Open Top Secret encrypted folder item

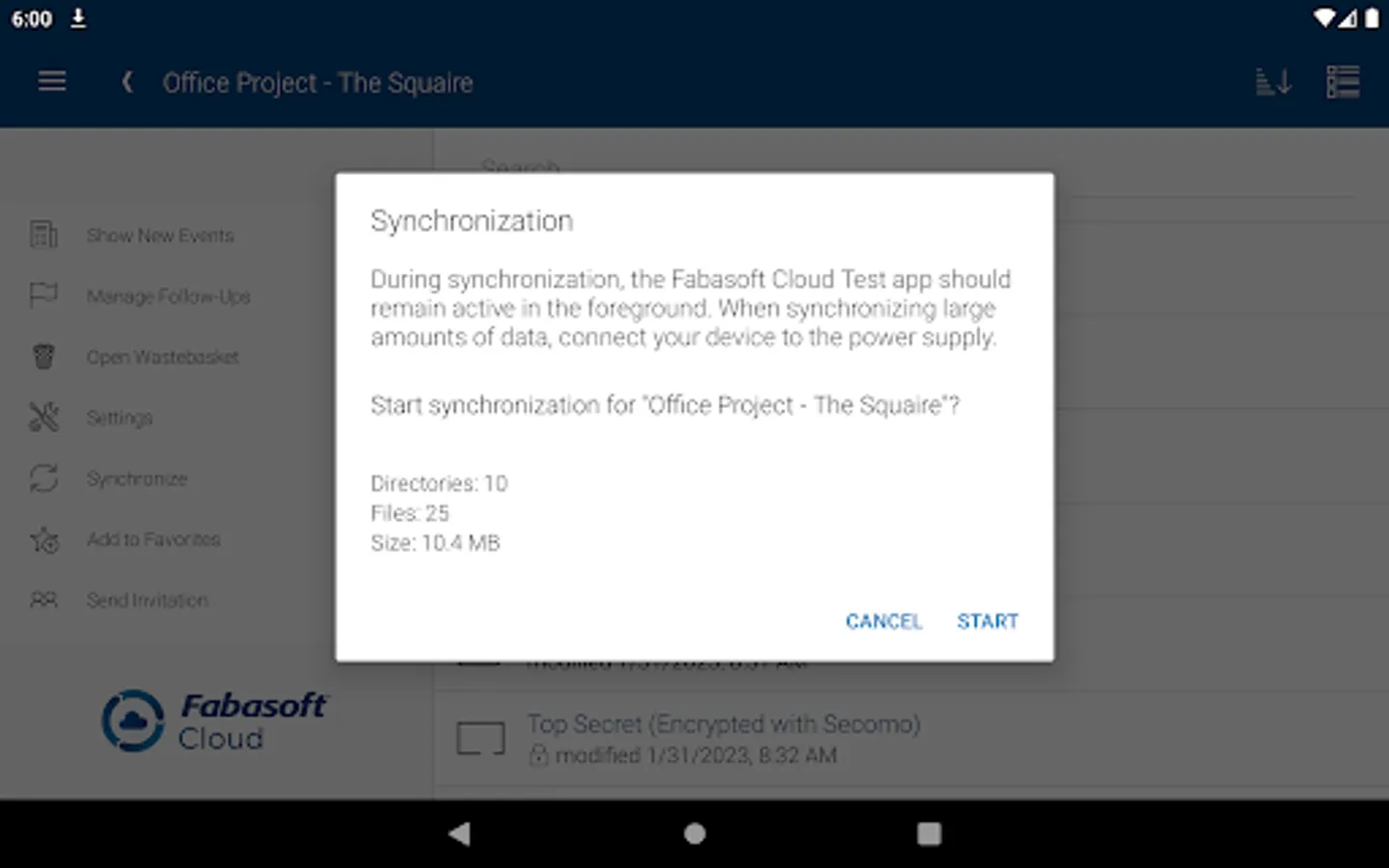pos(911,739)
